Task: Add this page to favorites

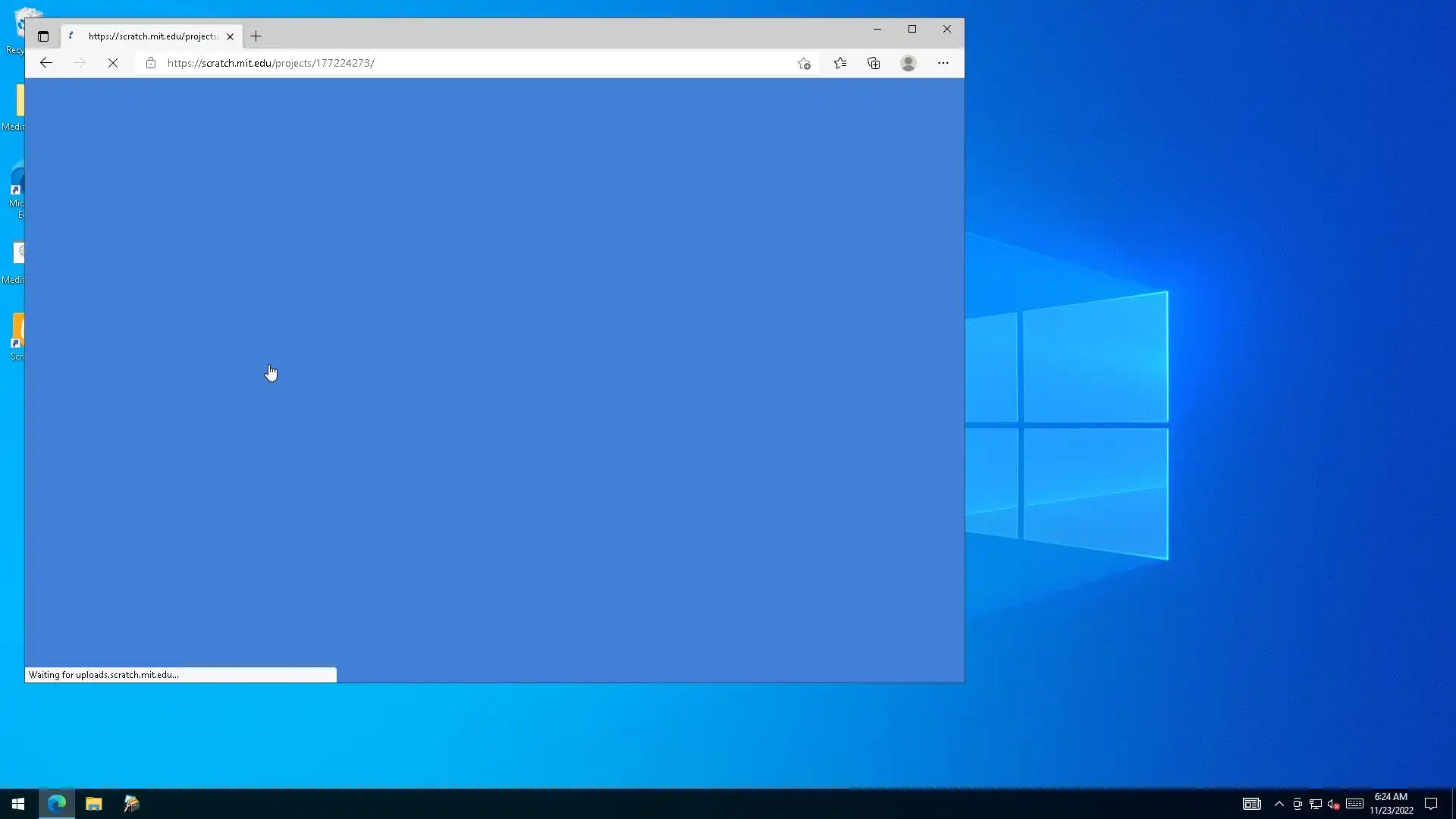Action: pyautogui.click(x=804, y=63)
